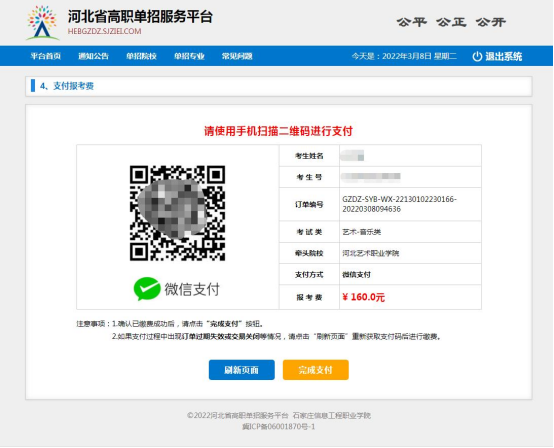This screenshot has width=554, height=448.
Task: Click the 河北省高职单招服务平台 title
Action: point(140,17)
